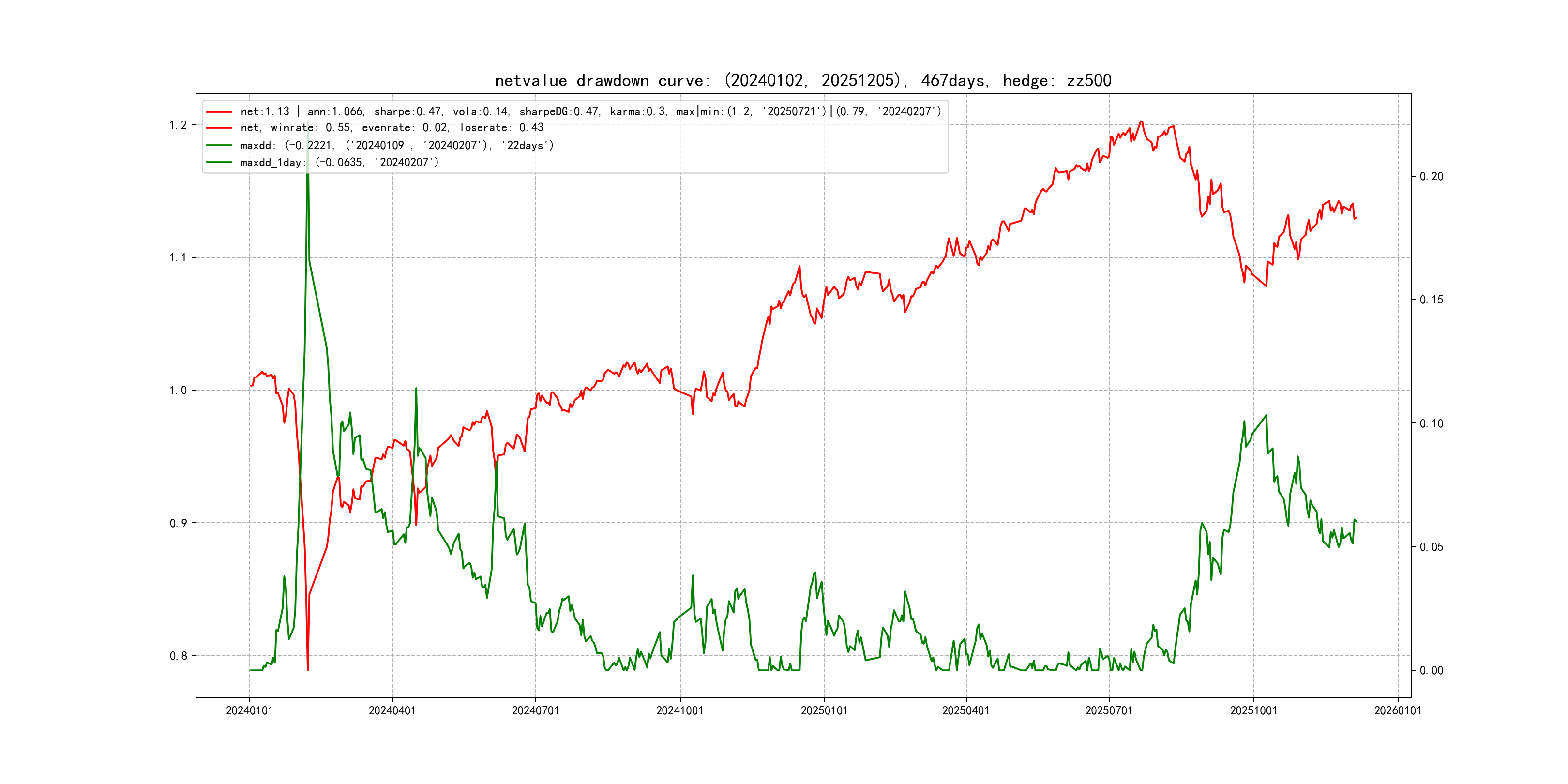
Task: Click the red line swatch beside net:1.13 legend entry
Action: [x=219, y=112]
